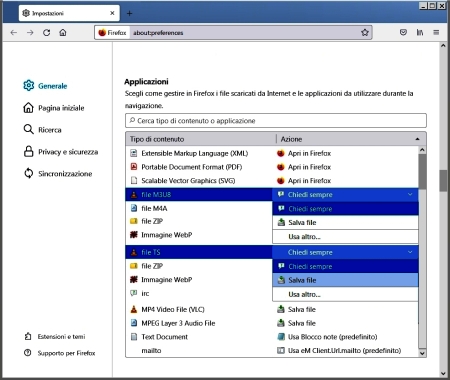This screenshot has height=380, width=450.
Task: Select MP4 Video File (VLC) row
Action: point(272,309)
